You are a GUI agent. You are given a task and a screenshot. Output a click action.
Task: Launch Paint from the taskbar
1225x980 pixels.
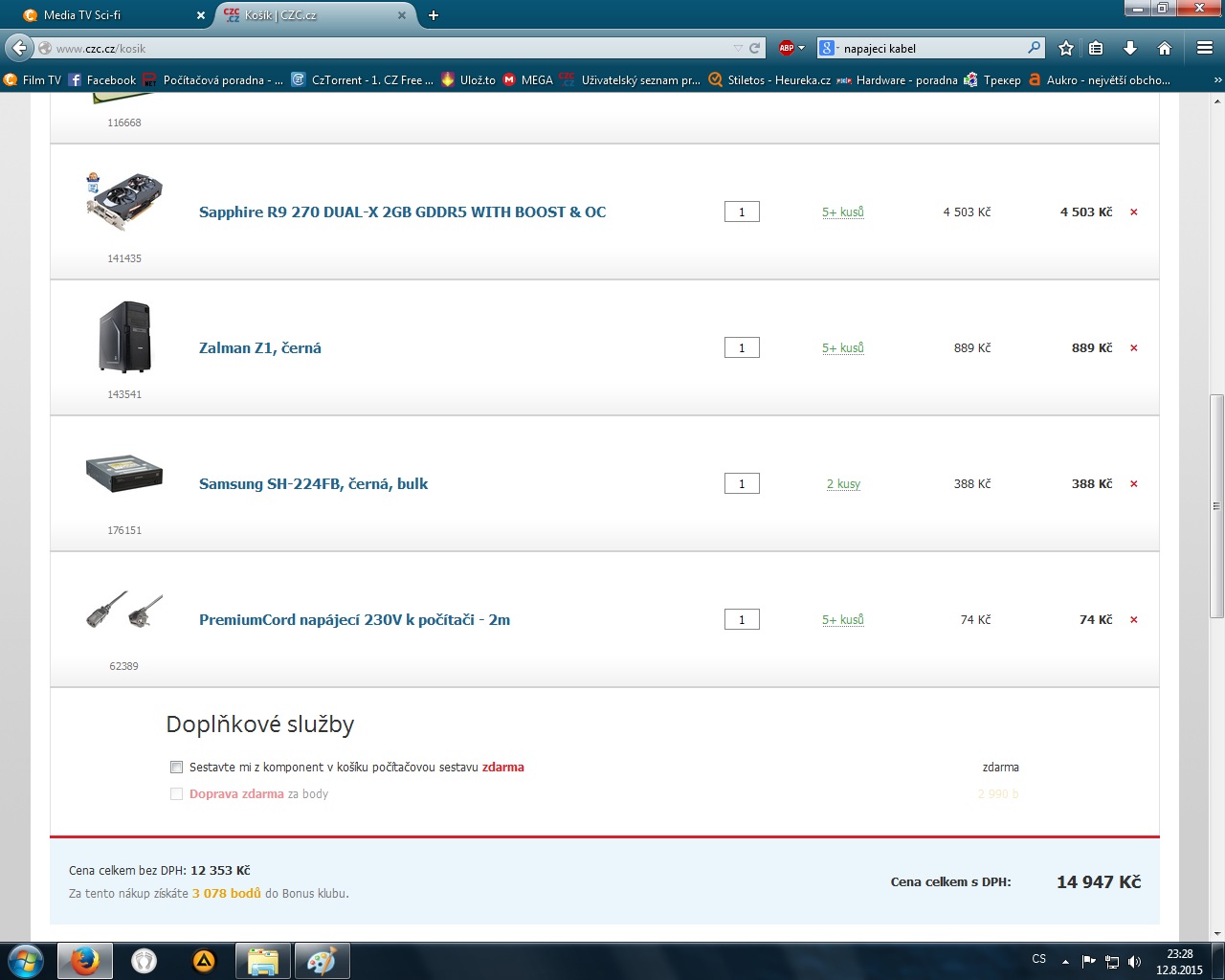(322, 960)
